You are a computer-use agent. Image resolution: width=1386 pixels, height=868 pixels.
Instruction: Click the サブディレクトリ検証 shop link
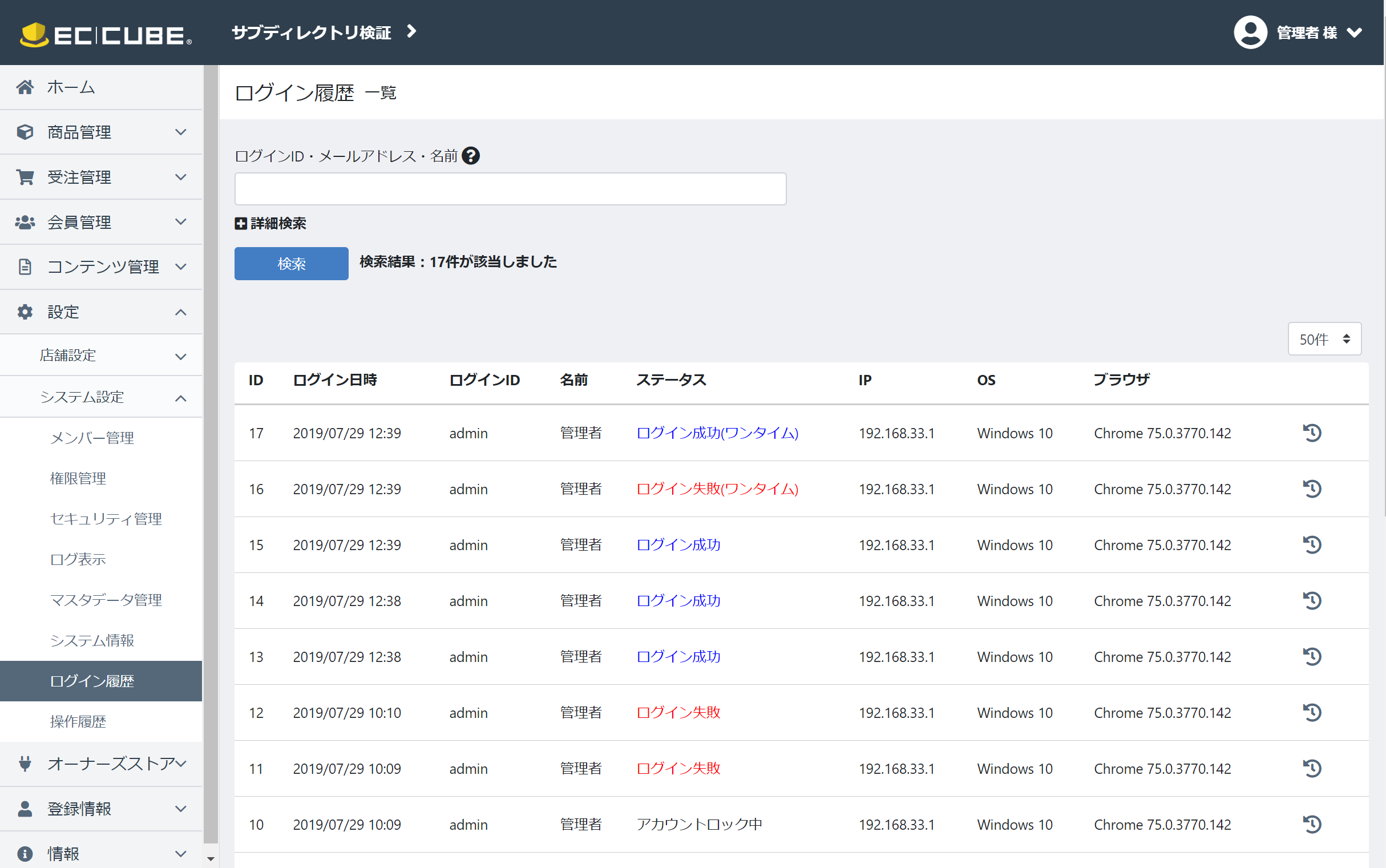pos(311,32)
